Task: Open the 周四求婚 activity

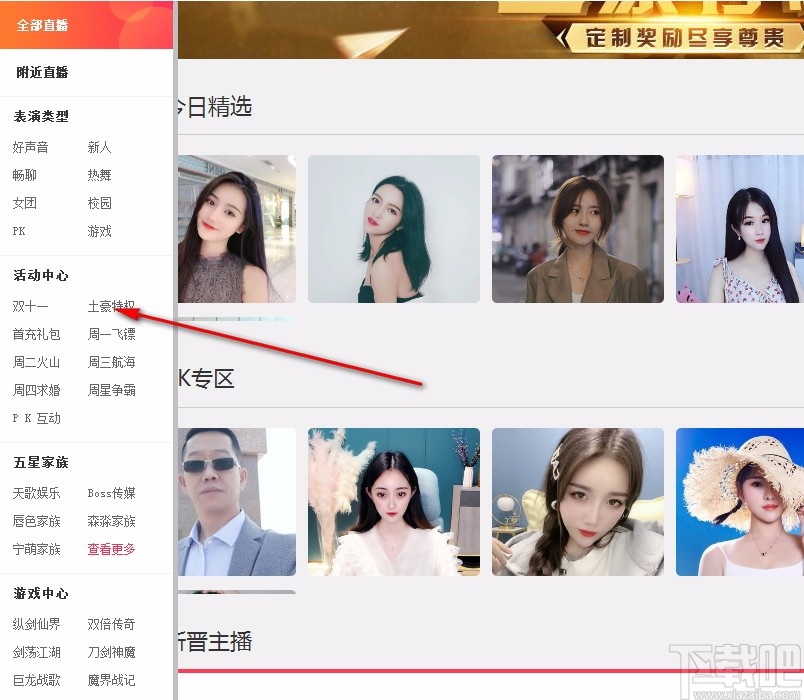Action: [36, 390]
